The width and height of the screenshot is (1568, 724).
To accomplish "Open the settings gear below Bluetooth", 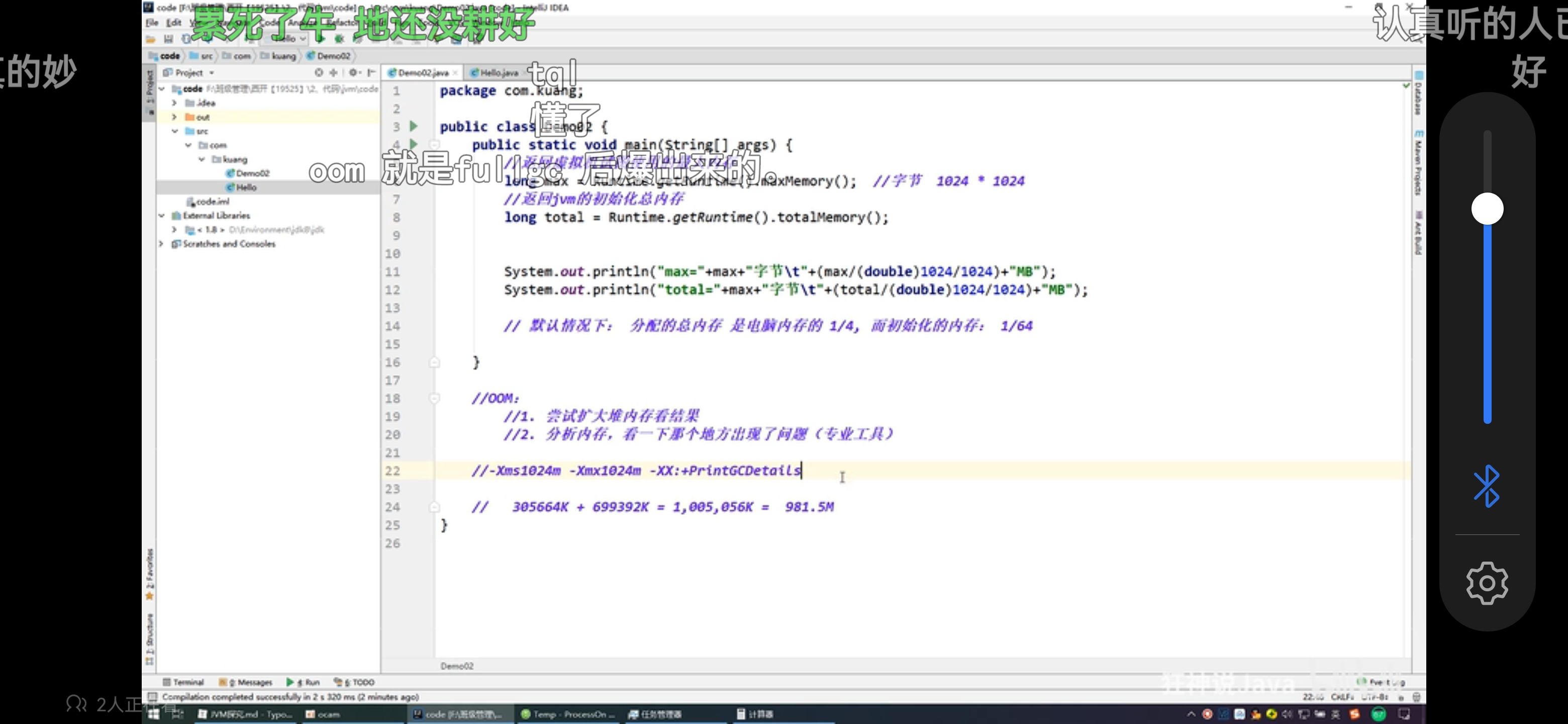I will [1487, 583].
